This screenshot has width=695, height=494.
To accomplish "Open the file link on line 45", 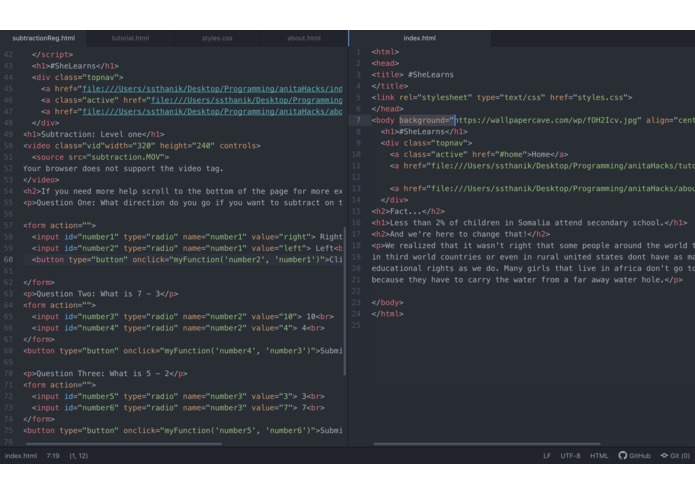I will (212, 89).
